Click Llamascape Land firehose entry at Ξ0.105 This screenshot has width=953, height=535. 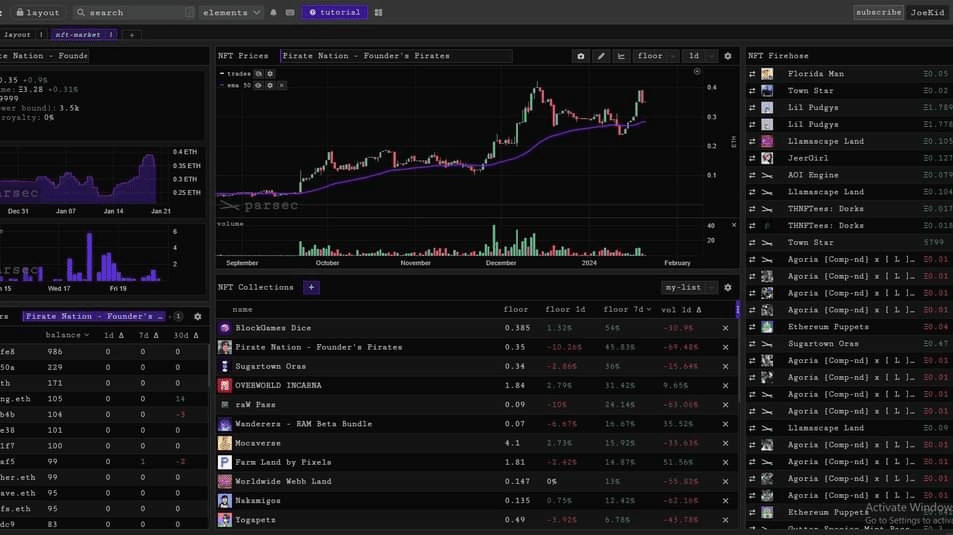(x=848, y=142)
